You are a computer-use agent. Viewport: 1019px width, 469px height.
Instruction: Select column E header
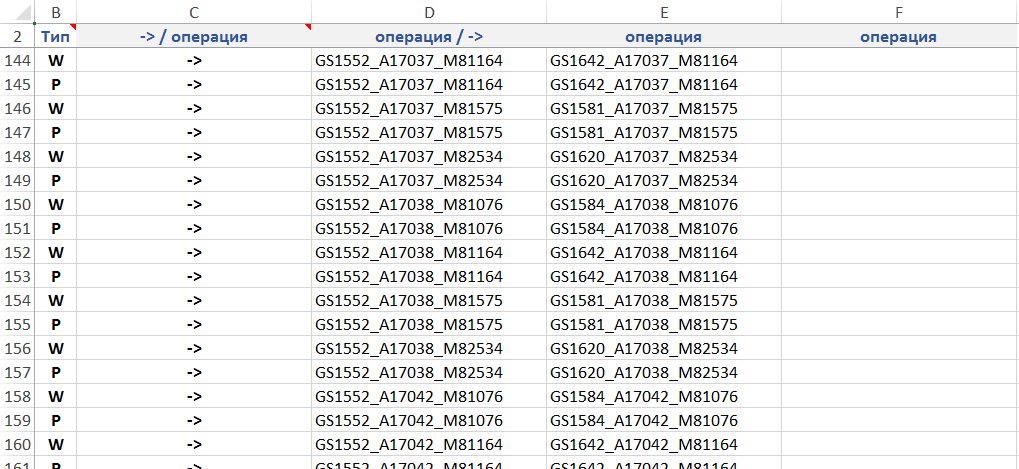(664, 12)
